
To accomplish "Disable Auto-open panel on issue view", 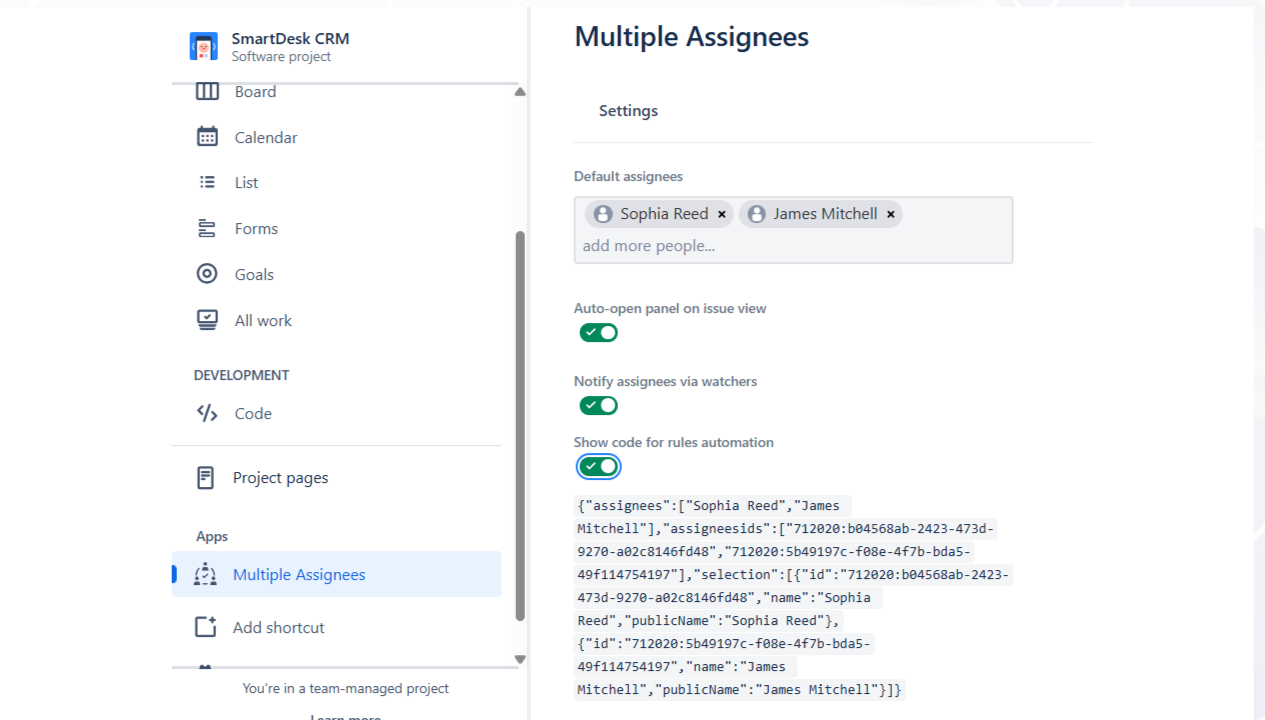I will click(599, 333).
